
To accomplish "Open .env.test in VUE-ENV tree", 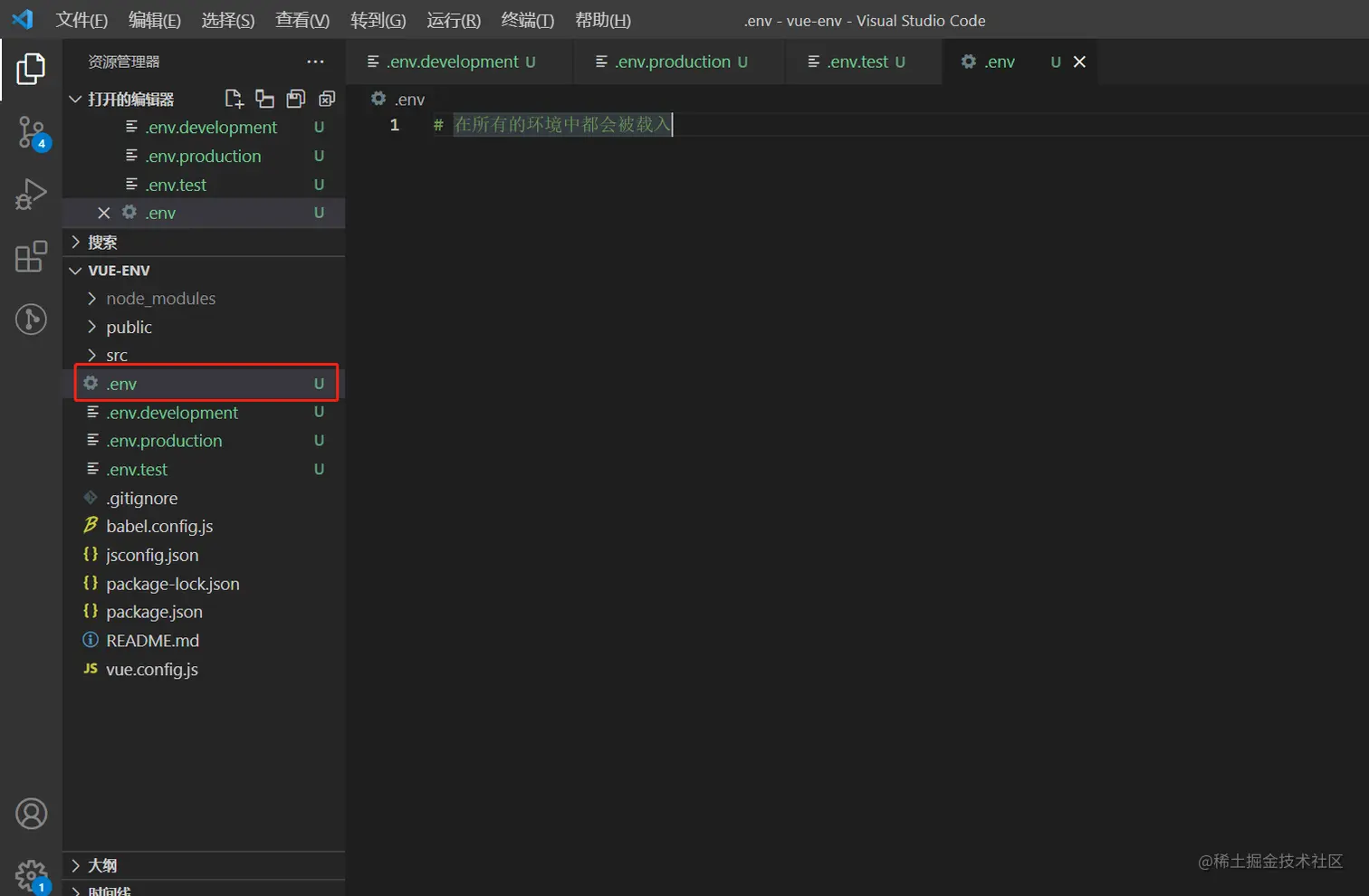I will click(x=205, y=469).
